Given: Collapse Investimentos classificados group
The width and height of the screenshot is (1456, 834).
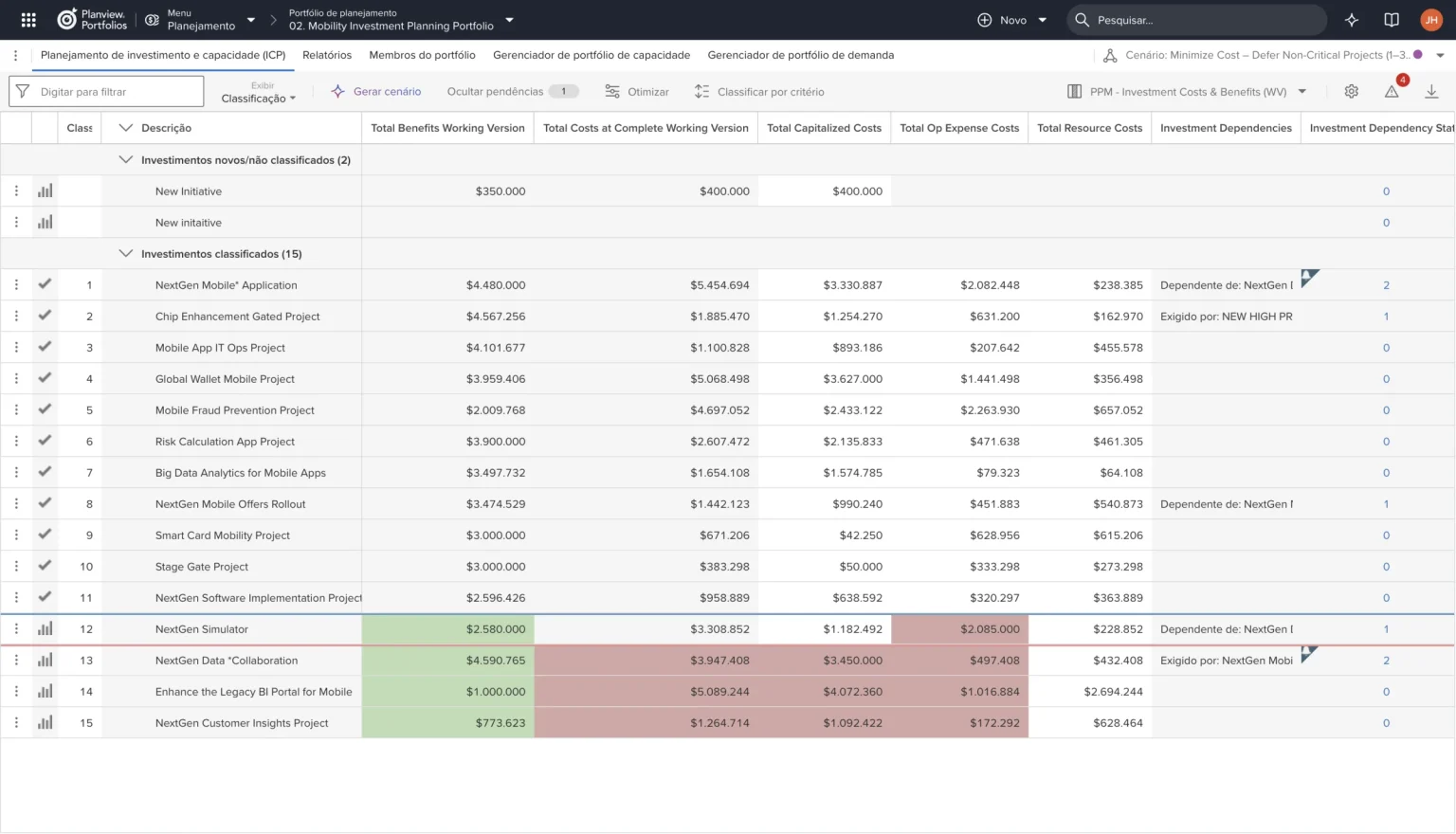Looking at the screenshot, I should pos(125,253).
